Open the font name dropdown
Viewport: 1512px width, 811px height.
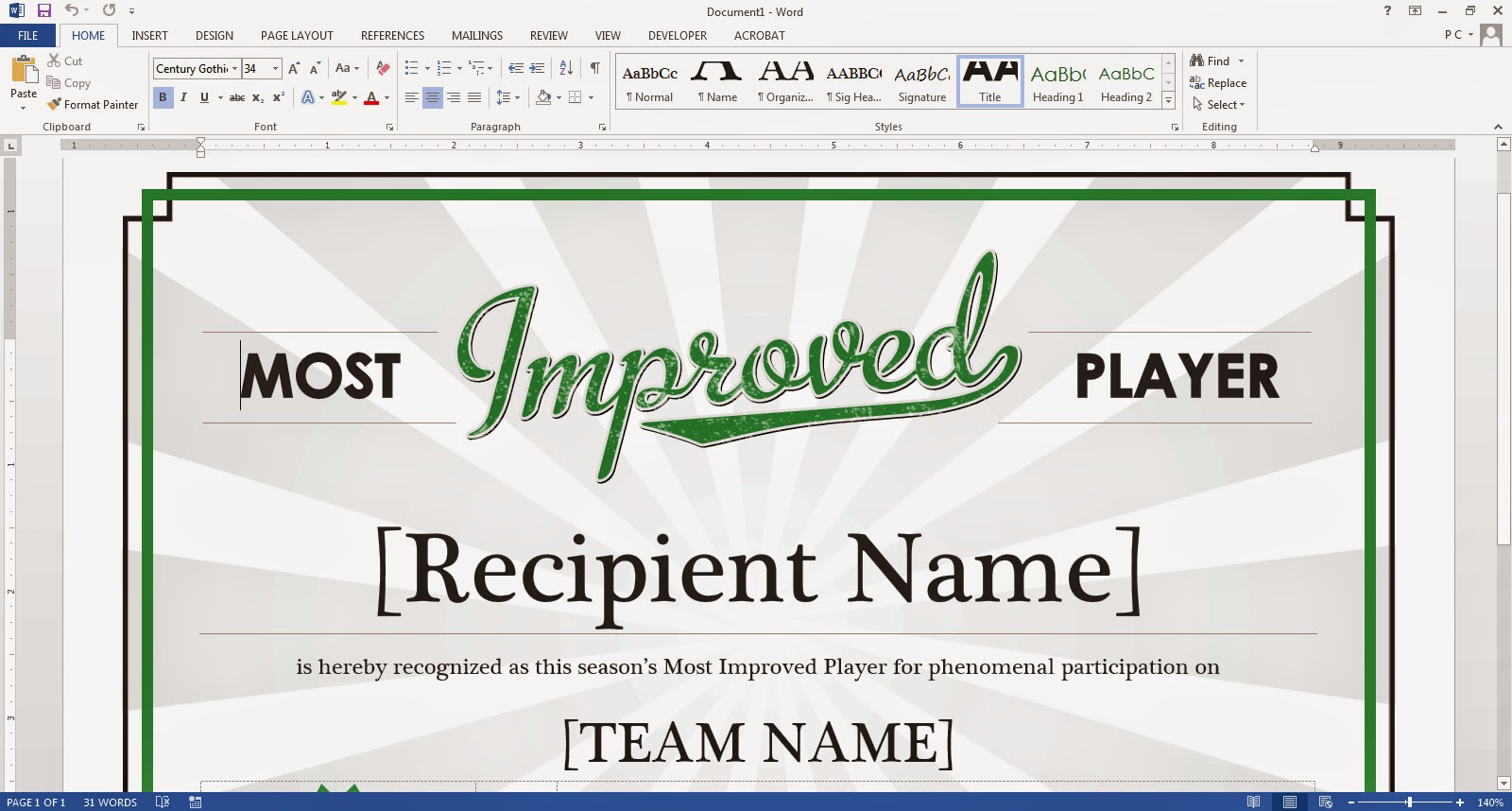234,68
